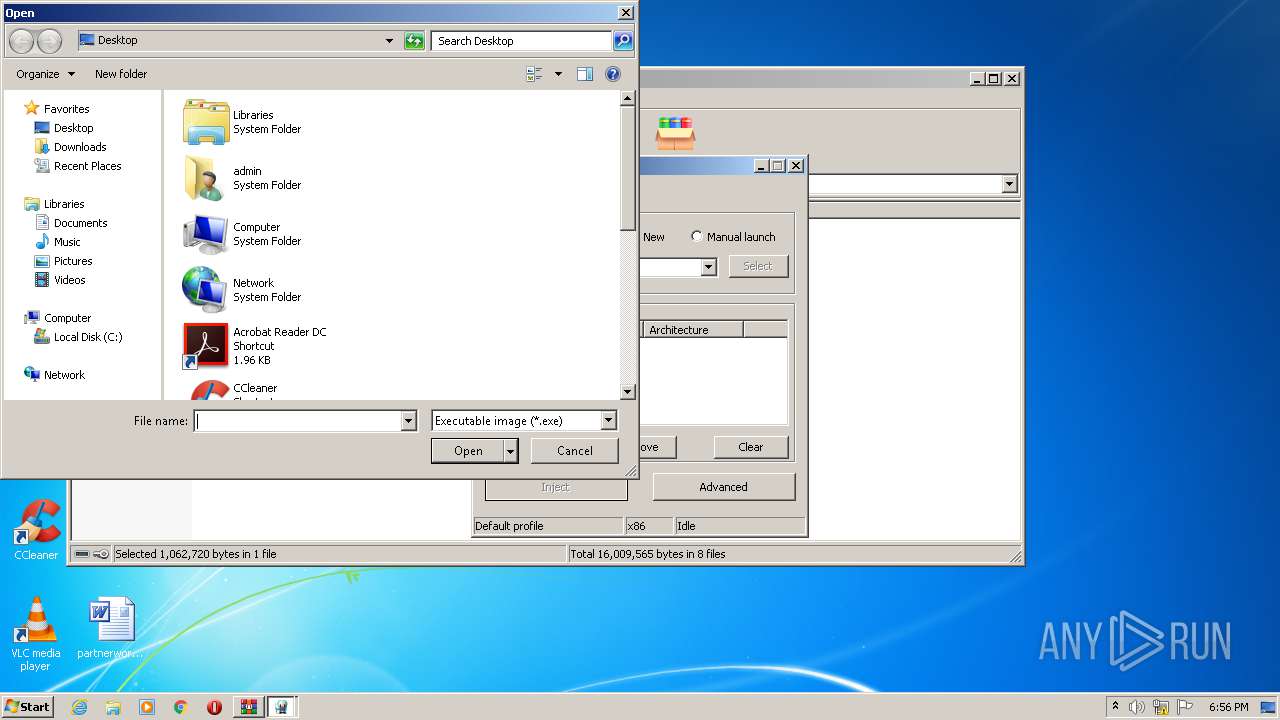Click the volume speaker tray icon
The height and width of the screenshot is (720, 1280).
(x=1137, y=707)
